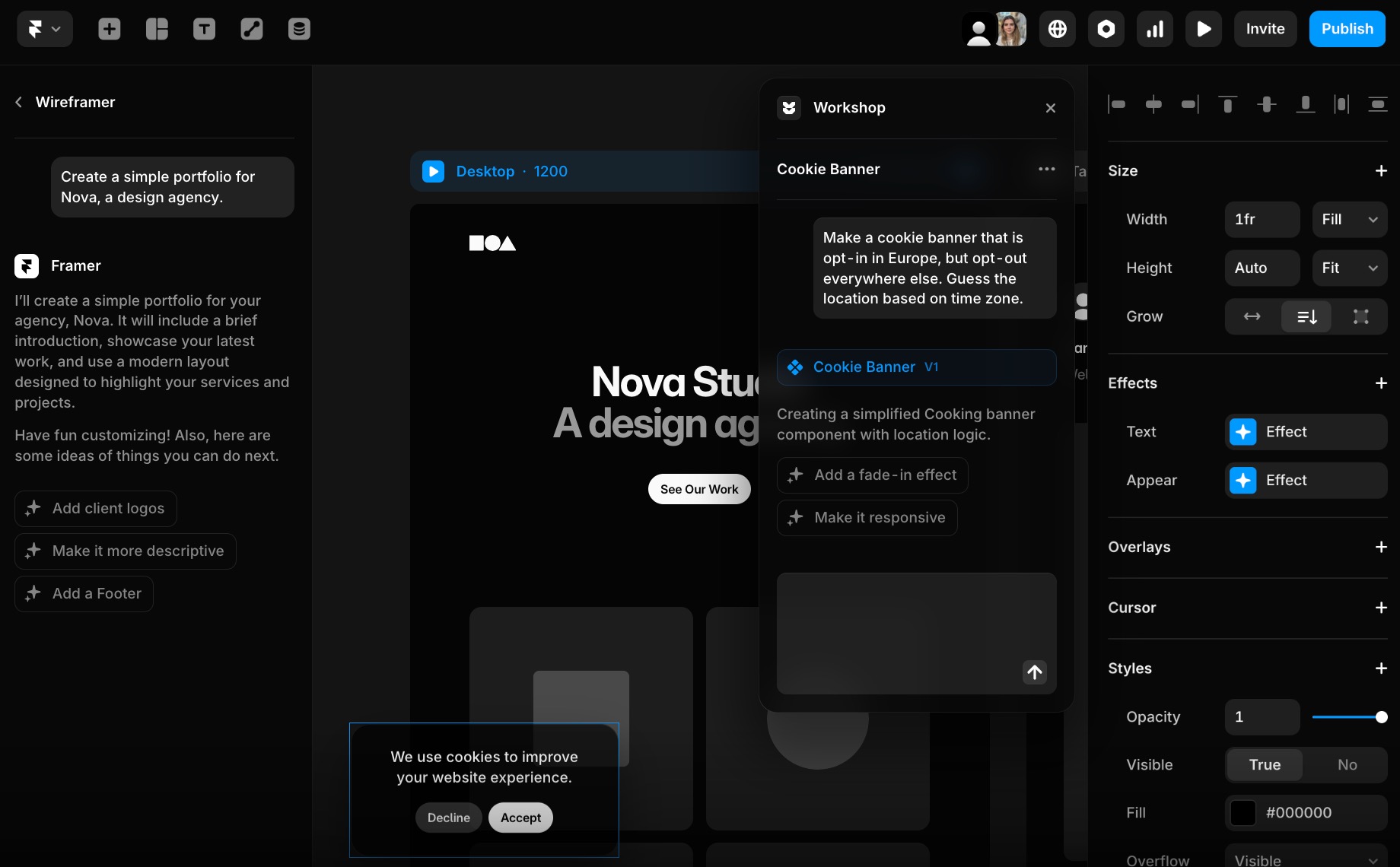Click Accept in cookie banner
The height and width of the screenshot is (867, 1400).
pyautogui.click(x=521, y=818)
